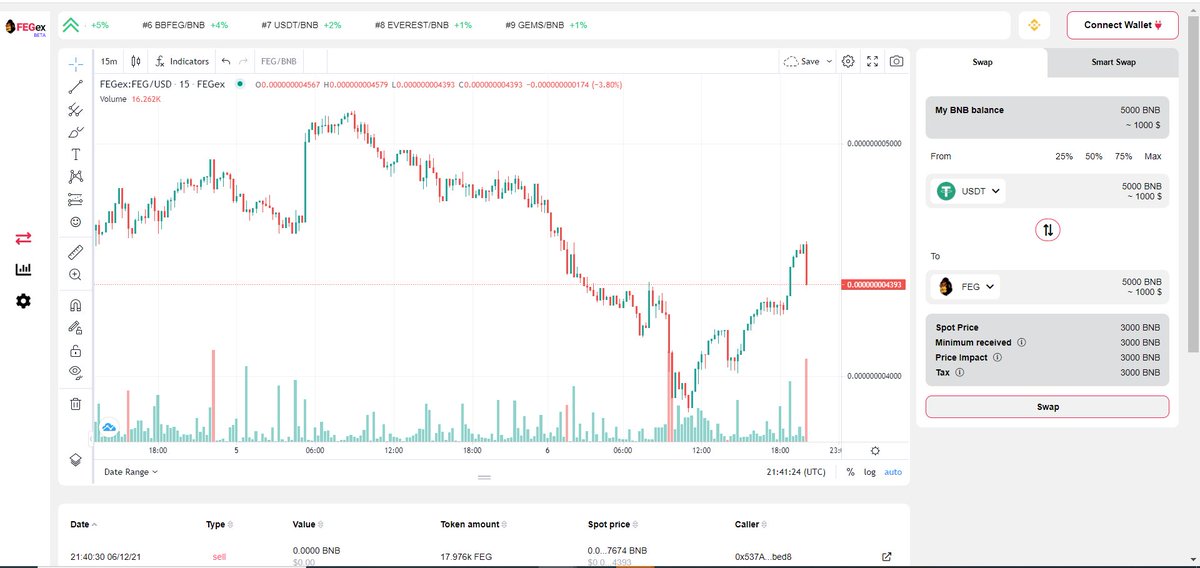
Task: Set amount to Max balance
Action: 1153,156
